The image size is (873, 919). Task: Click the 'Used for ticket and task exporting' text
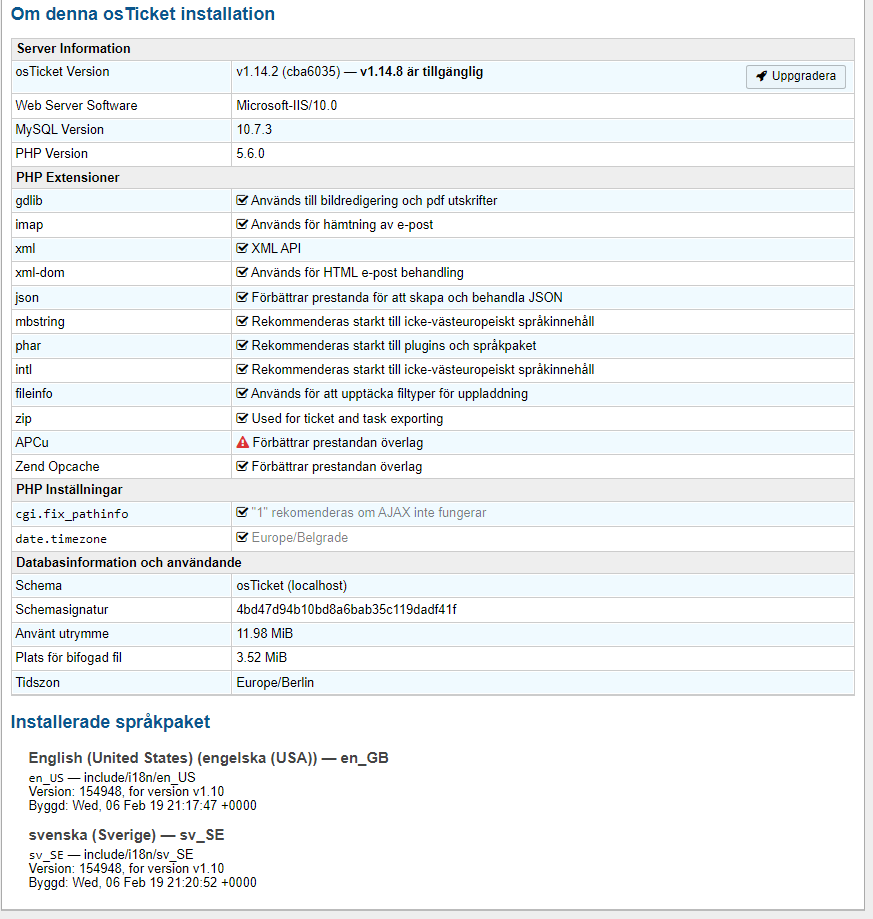(x=347, y=418)
